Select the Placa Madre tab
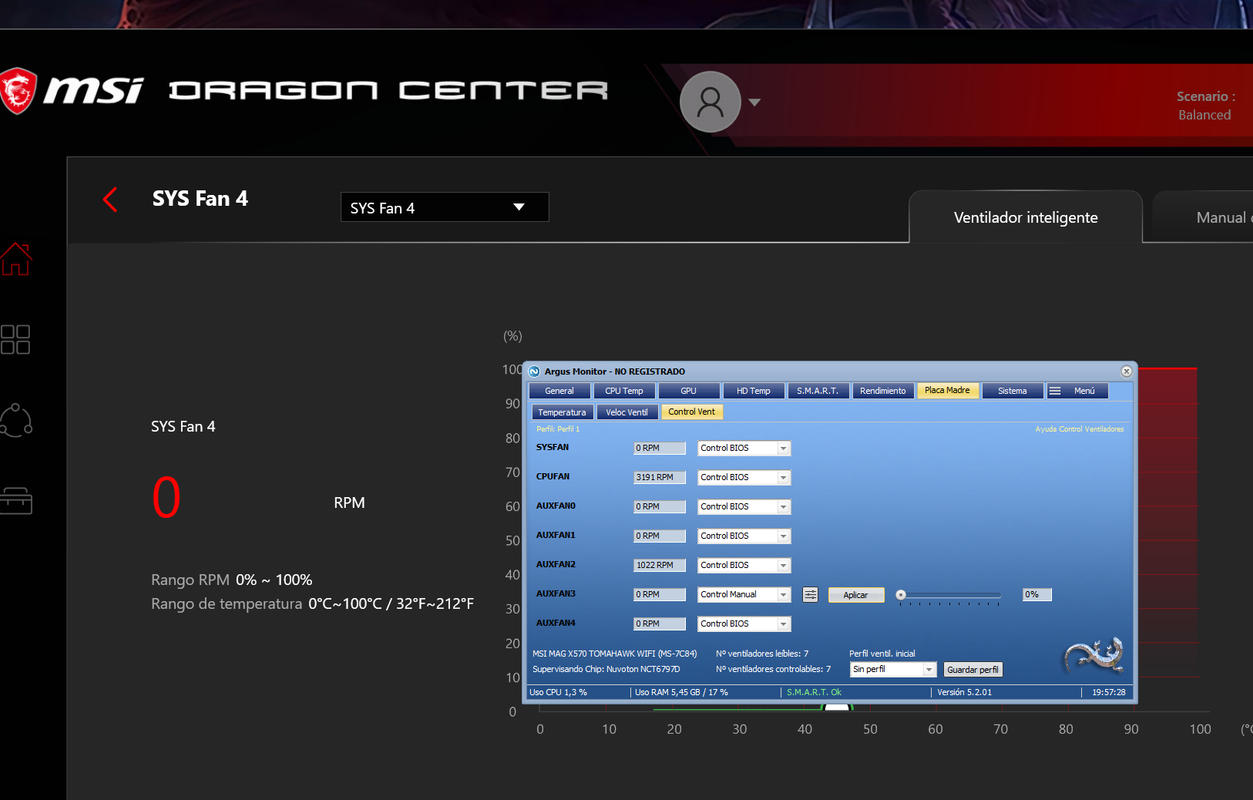 point(947,391)
